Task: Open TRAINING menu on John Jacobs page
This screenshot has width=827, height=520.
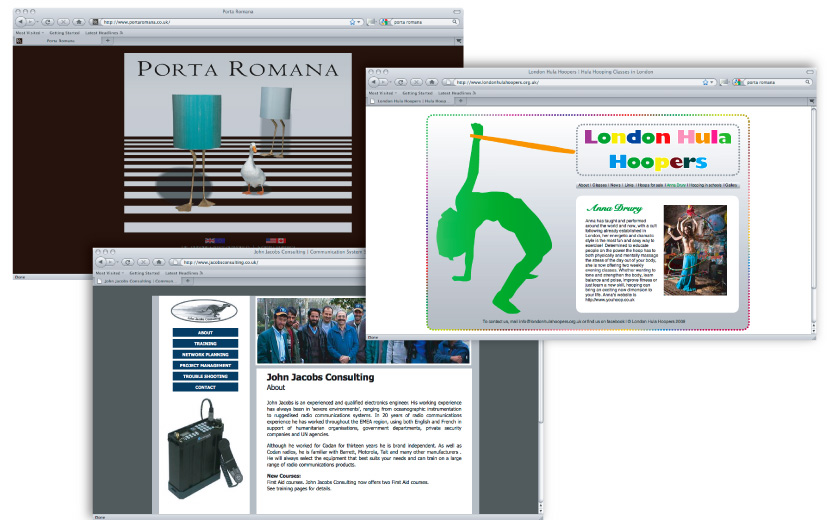Action: pos(205,343)
